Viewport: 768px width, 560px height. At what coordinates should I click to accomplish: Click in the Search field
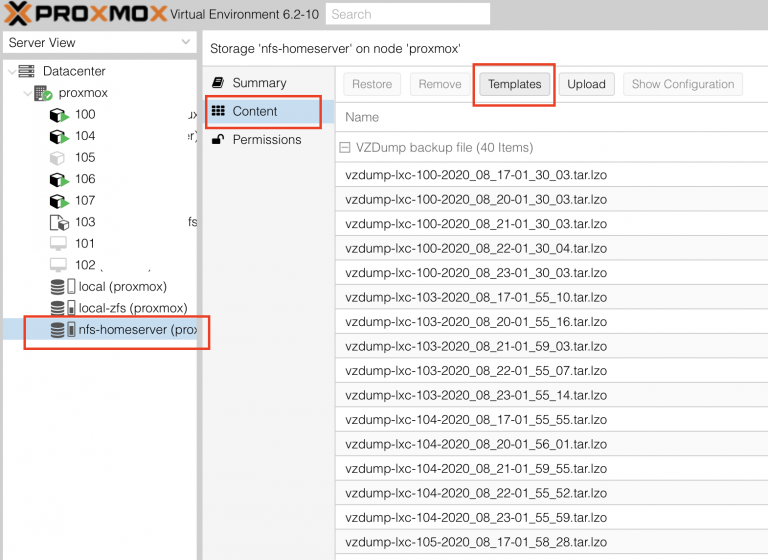pos(408,14)
